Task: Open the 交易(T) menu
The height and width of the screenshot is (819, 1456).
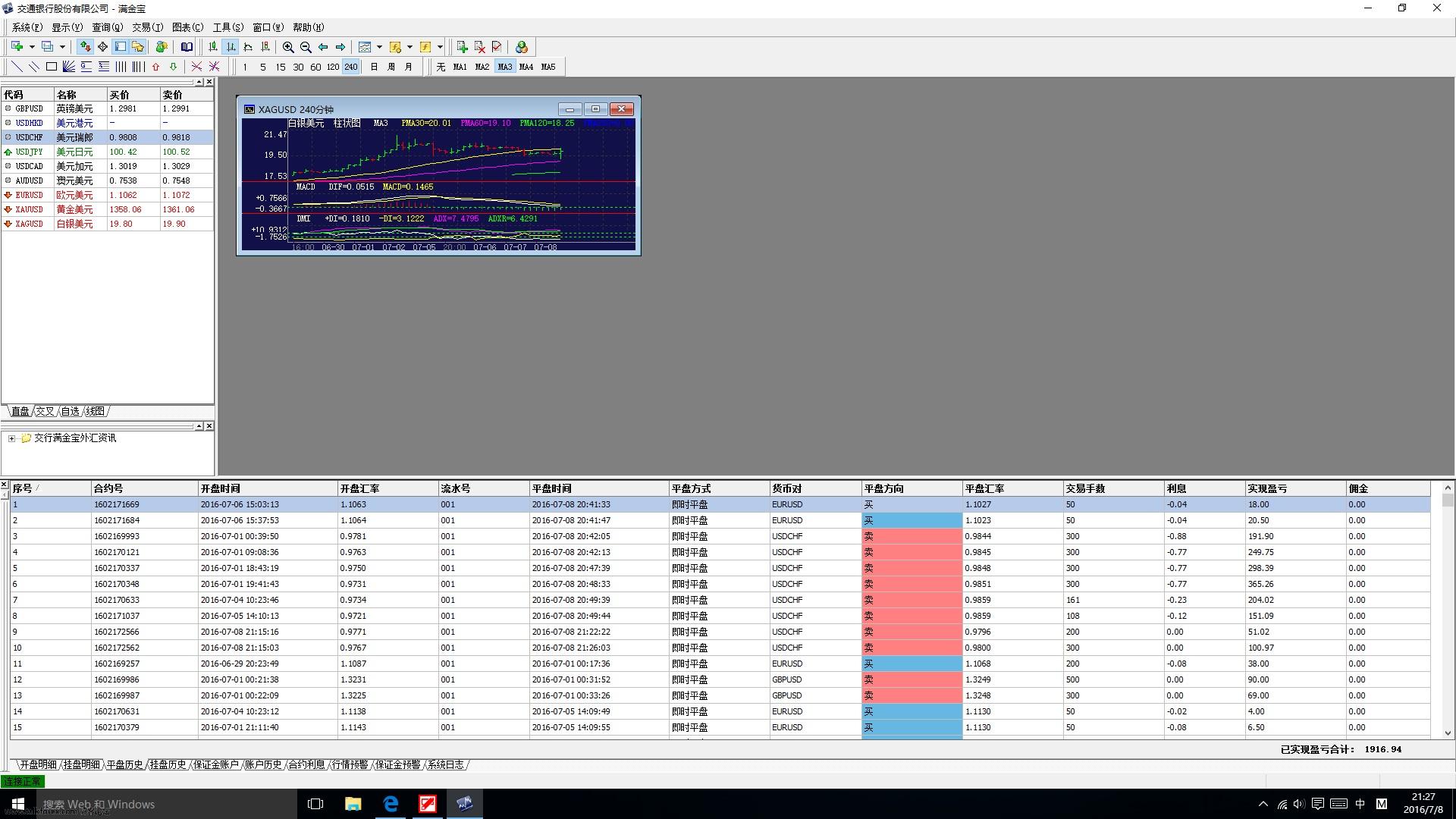Action: [147, 27]
